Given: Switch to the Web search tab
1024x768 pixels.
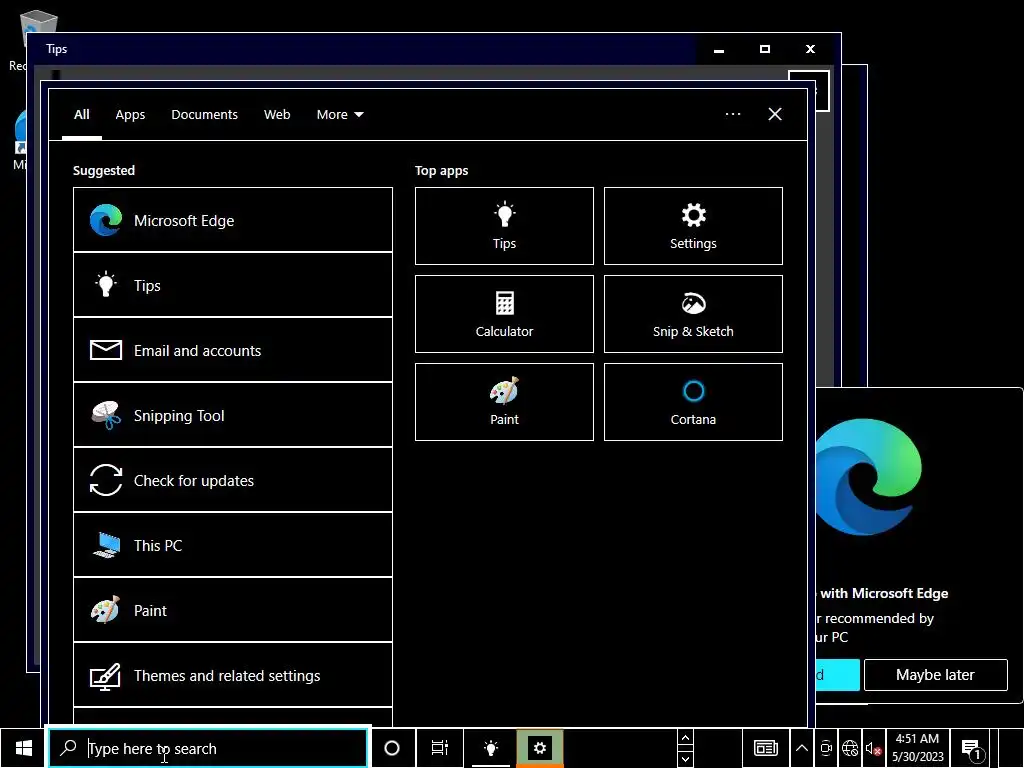Looking at the screenshot, I should [277, 114].
